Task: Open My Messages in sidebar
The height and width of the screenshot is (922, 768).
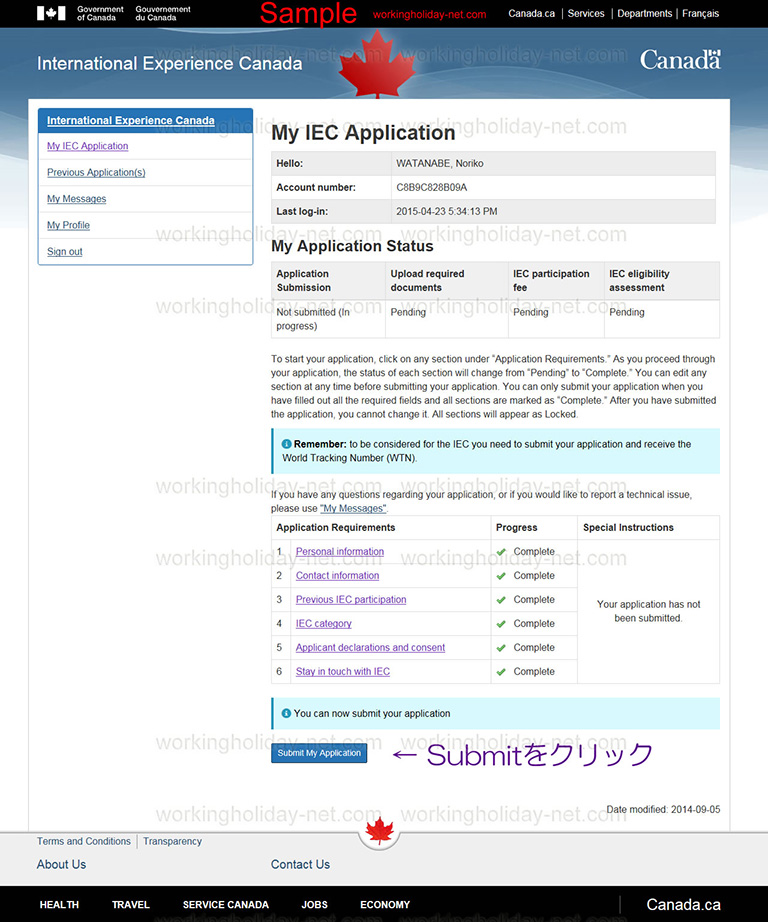Action: (x=76, y=199)
